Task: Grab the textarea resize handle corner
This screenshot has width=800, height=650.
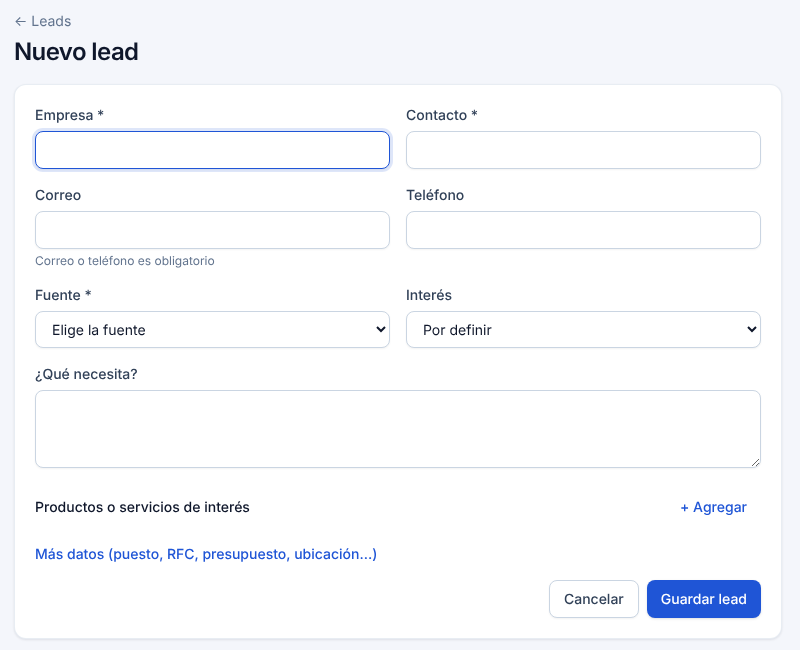Action: [756, 462]
